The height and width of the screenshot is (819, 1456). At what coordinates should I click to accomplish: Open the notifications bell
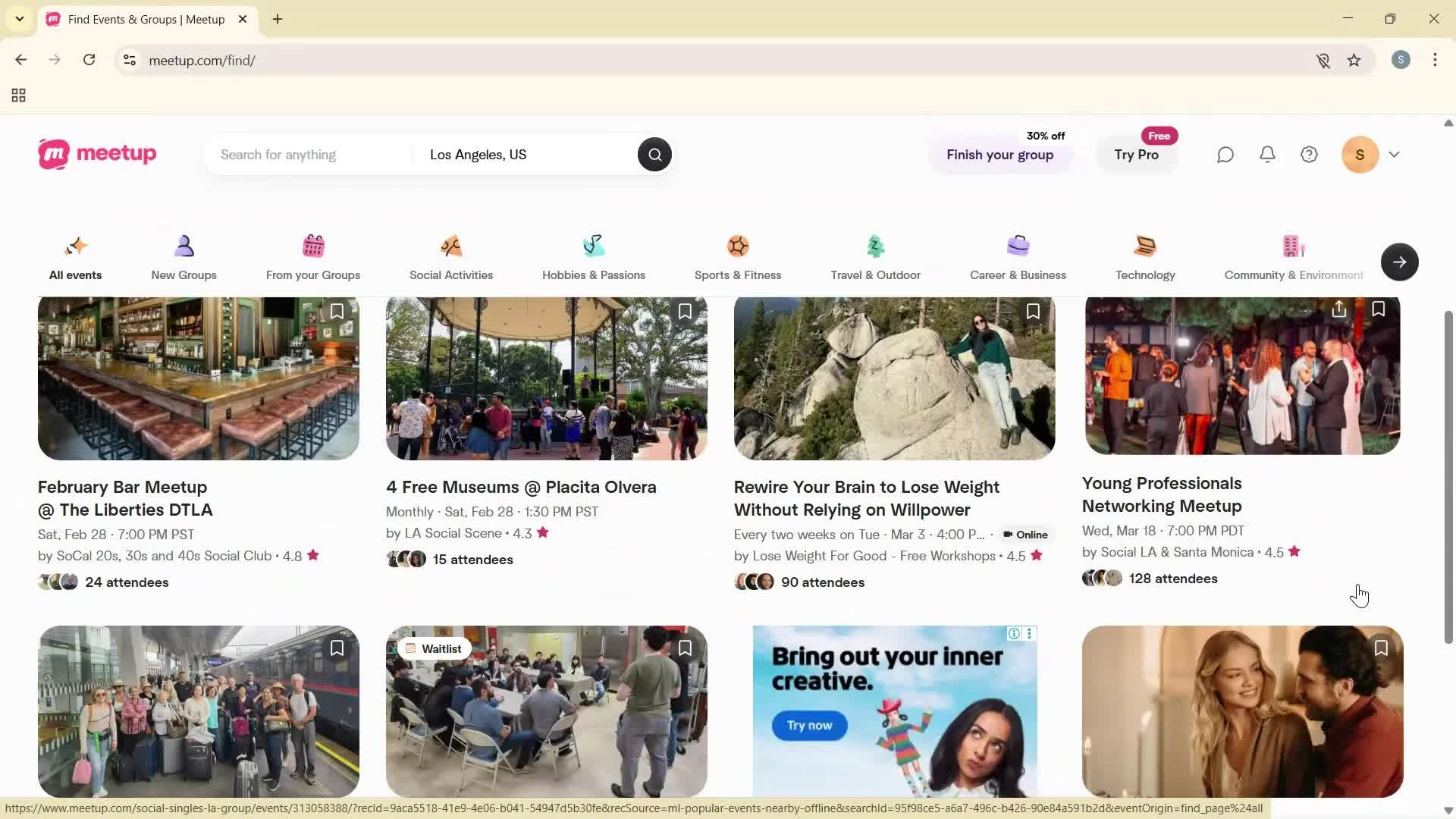1267,154
